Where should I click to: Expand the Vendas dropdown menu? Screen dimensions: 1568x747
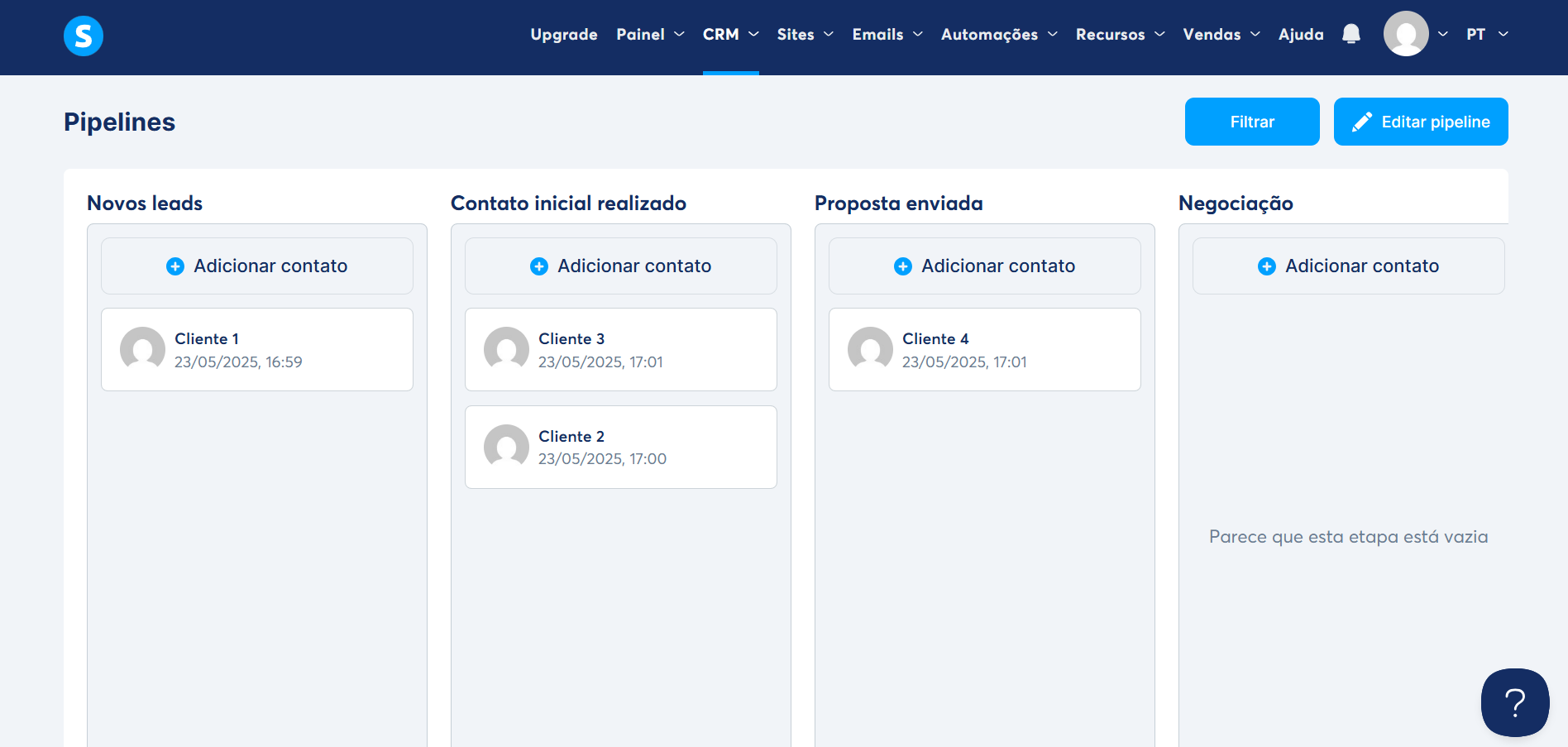tap(1221, 34)
